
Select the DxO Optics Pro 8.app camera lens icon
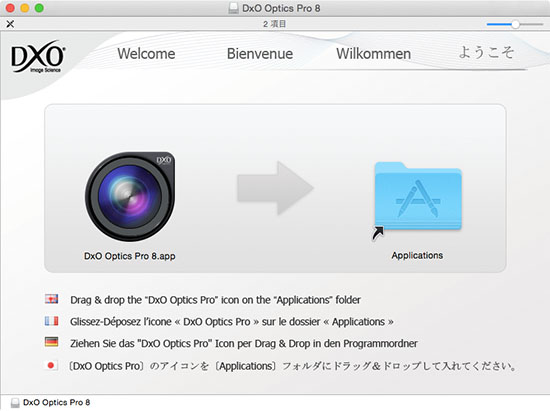click(130, 196)
